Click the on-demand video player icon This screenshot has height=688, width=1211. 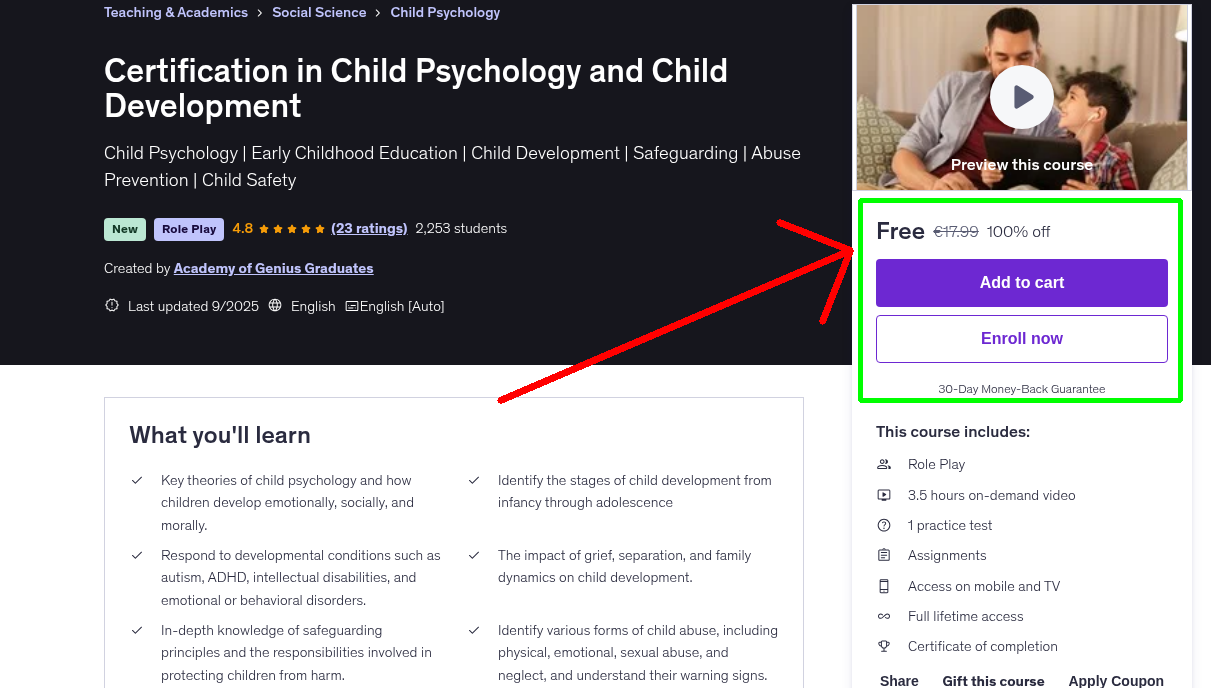pos(884,494)
